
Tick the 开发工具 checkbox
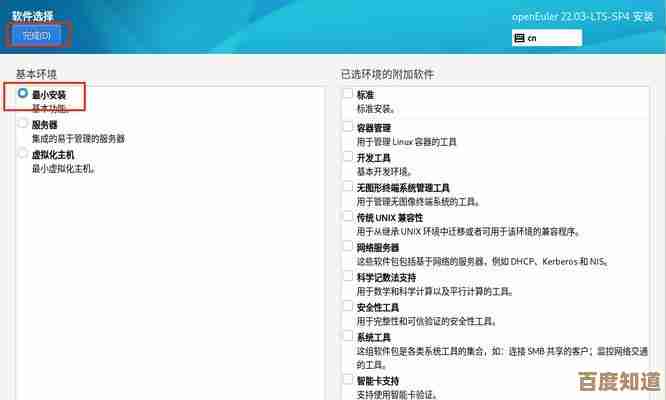tap(348, 157)
